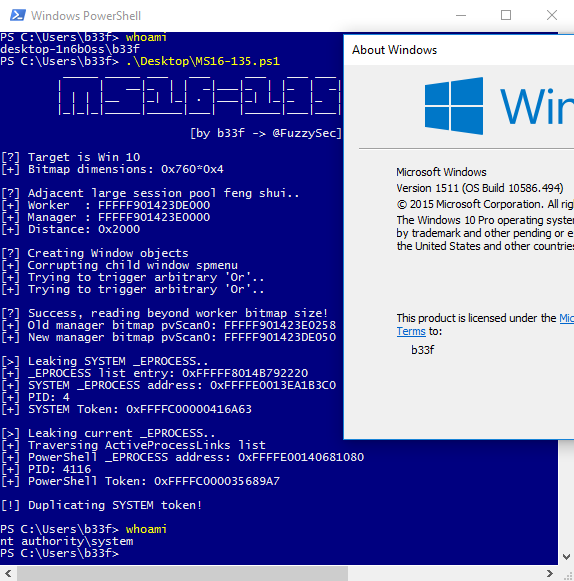
Task: Click the '.\Desktop\MS16-135.ps1' command text
Action: tap(203, 61)
